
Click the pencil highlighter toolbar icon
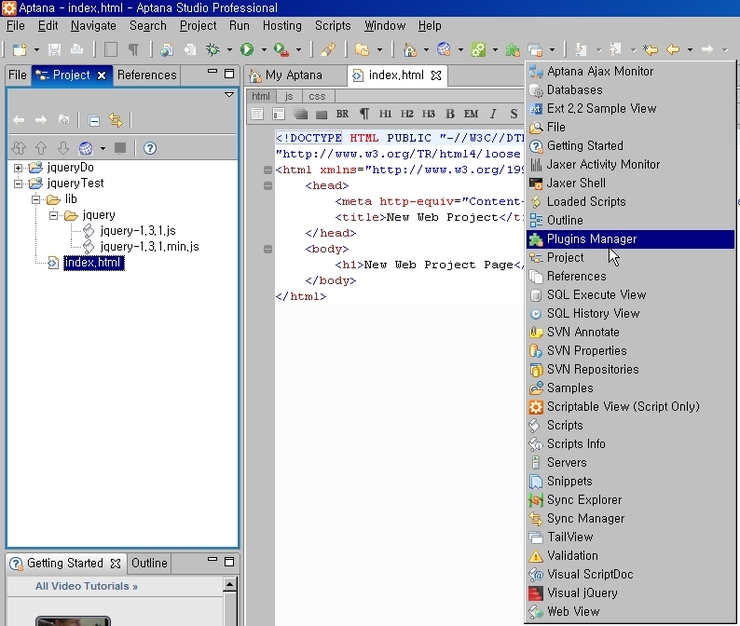tap(328, 50)
